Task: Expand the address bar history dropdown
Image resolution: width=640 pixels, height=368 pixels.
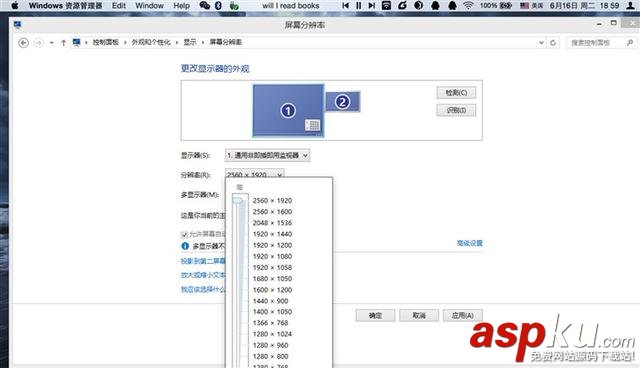Action: 541,42
